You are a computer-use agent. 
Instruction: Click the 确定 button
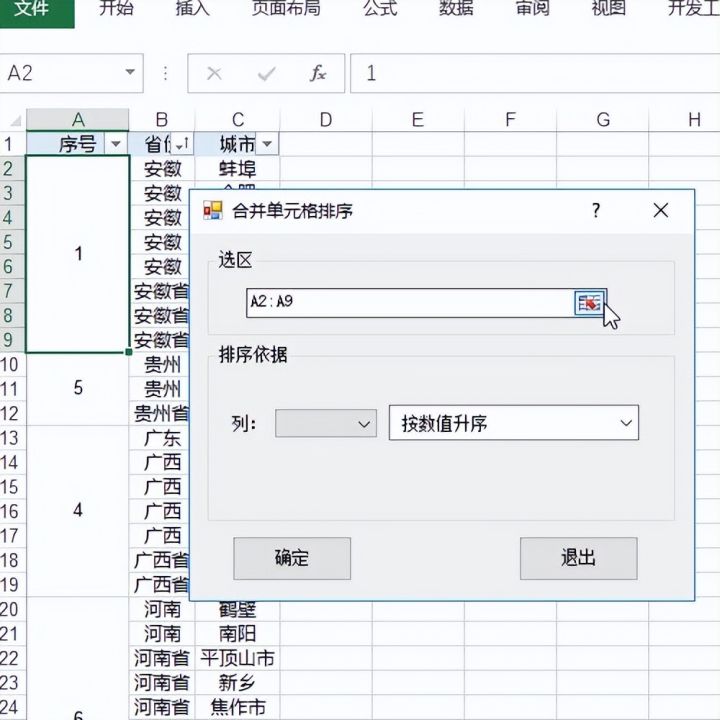tap(292, 558)
